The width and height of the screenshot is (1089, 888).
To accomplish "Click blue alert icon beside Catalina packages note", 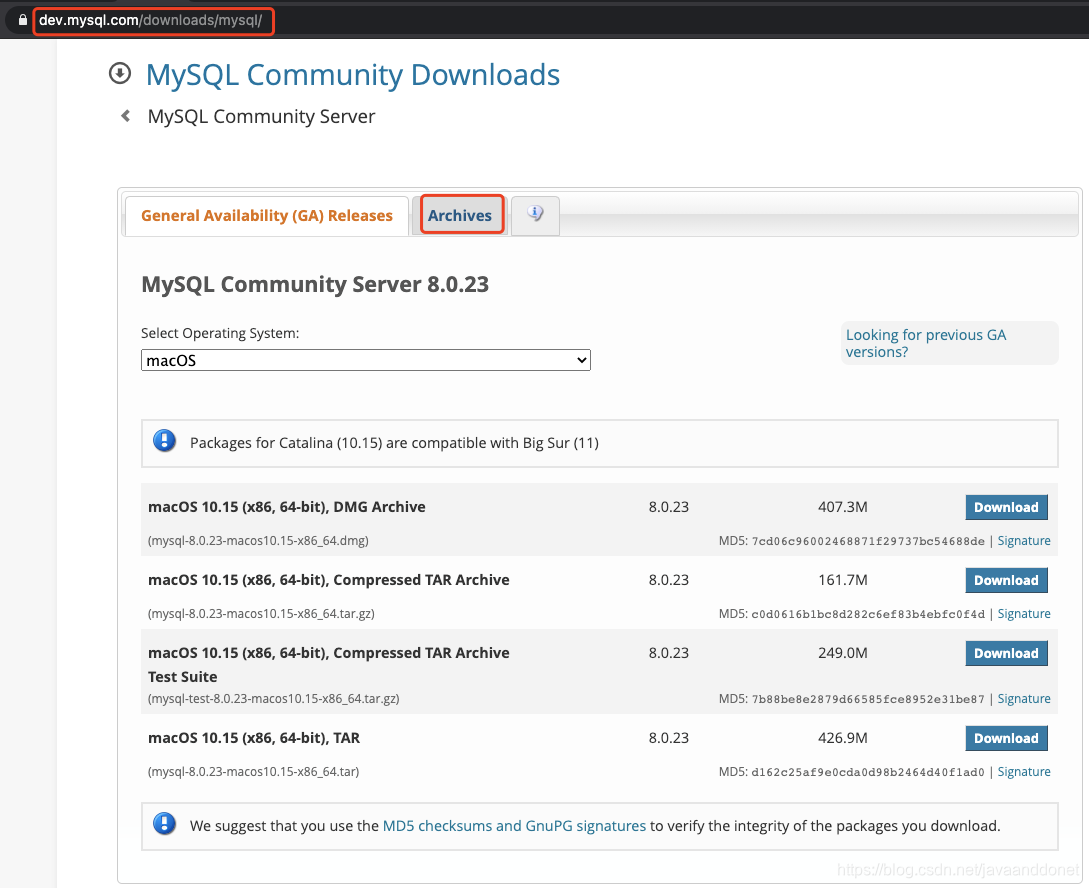I will (165, 441).
